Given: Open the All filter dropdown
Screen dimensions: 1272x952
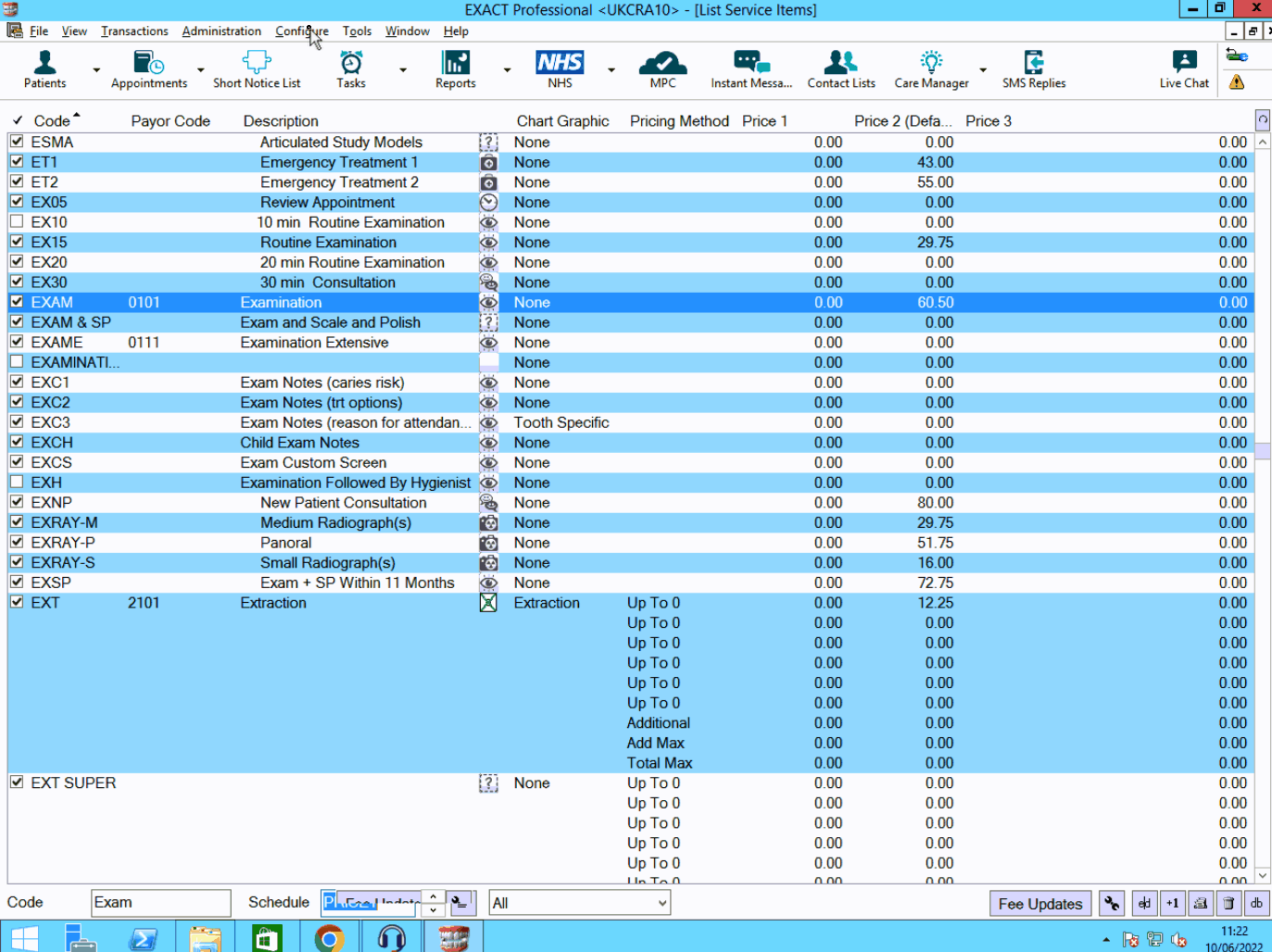Looking at the screenshot, I should pyautogui.click(x=578, y=902).
